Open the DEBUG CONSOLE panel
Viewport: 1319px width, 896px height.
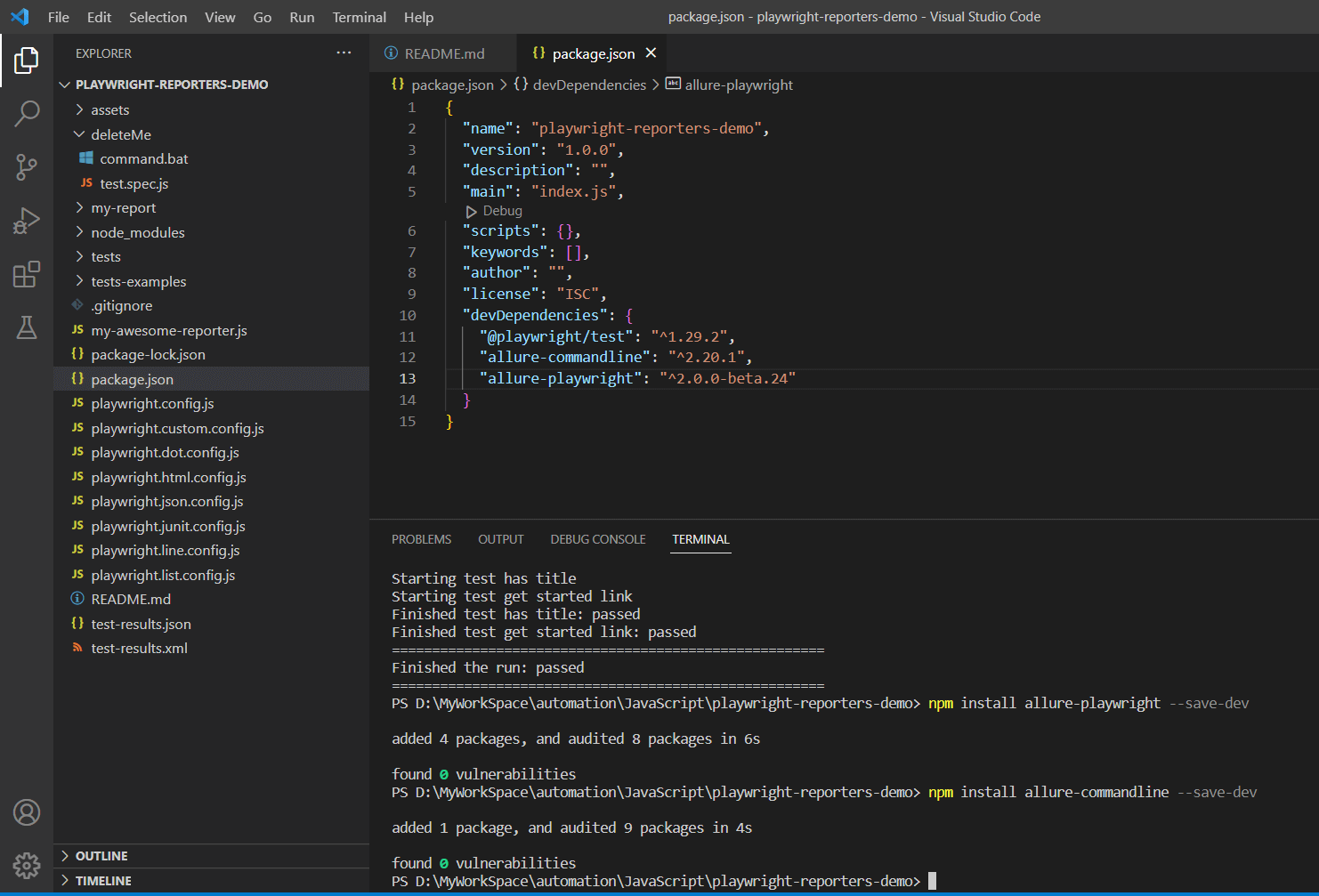point(597,538)
